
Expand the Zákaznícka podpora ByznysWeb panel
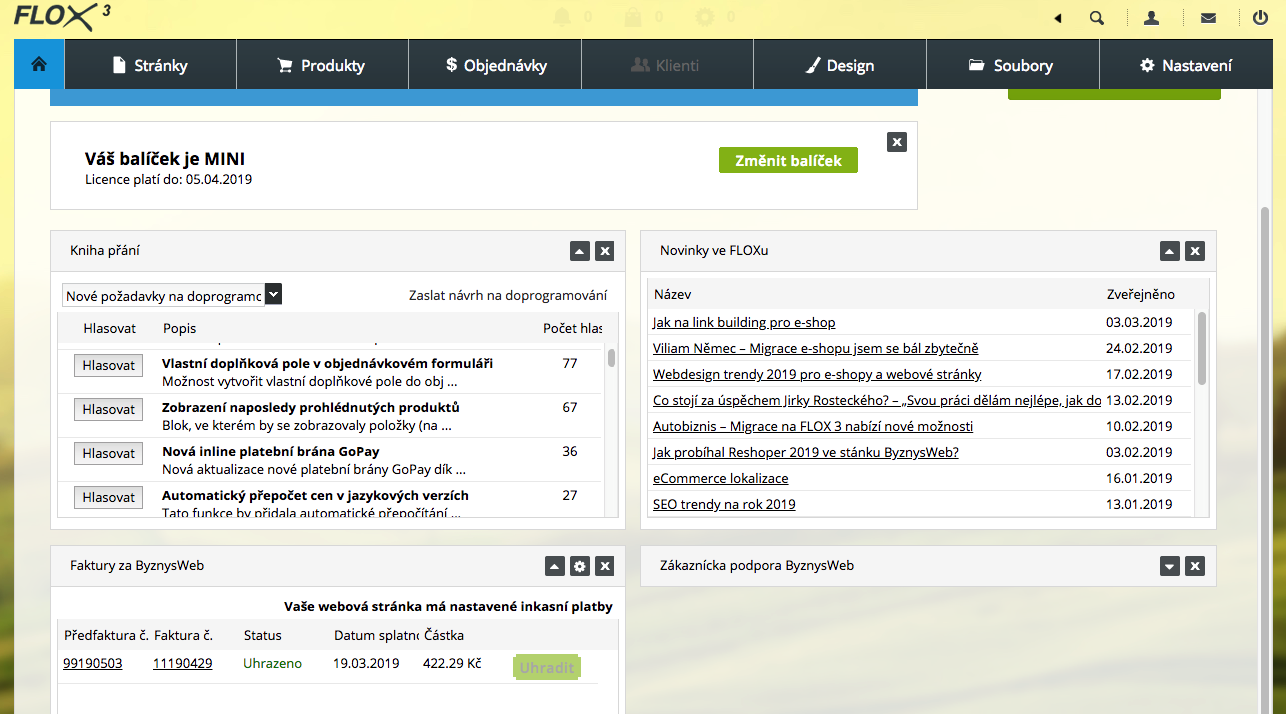tap(1170, 567)
